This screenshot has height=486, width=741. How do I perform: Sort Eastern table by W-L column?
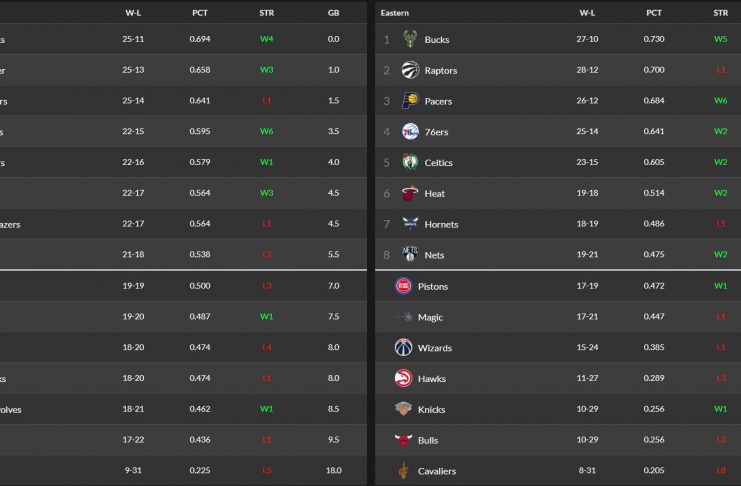(x=587, y=13)
